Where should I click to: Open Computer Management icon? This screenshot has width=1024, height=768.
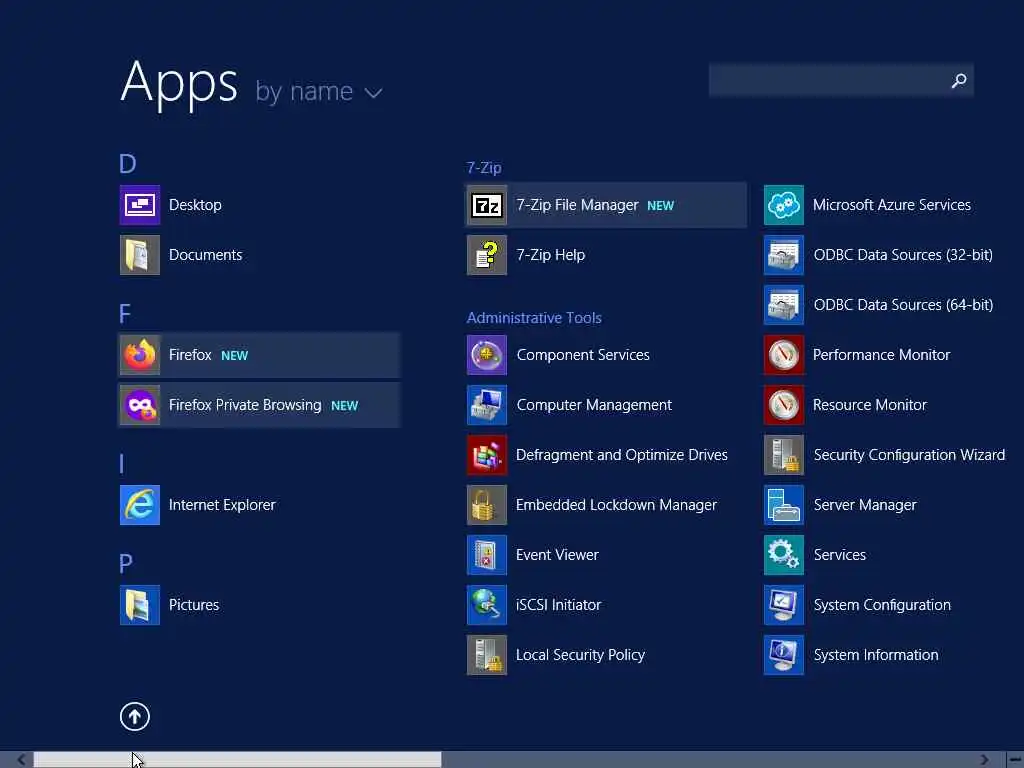click(x=487, y=405)
